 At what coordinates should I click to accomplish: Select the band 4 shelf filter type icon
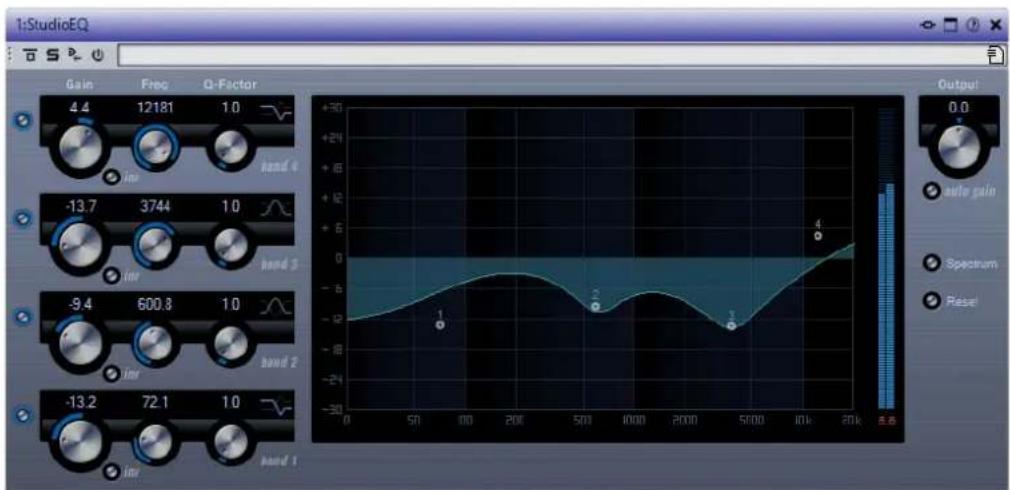[276, 112]
